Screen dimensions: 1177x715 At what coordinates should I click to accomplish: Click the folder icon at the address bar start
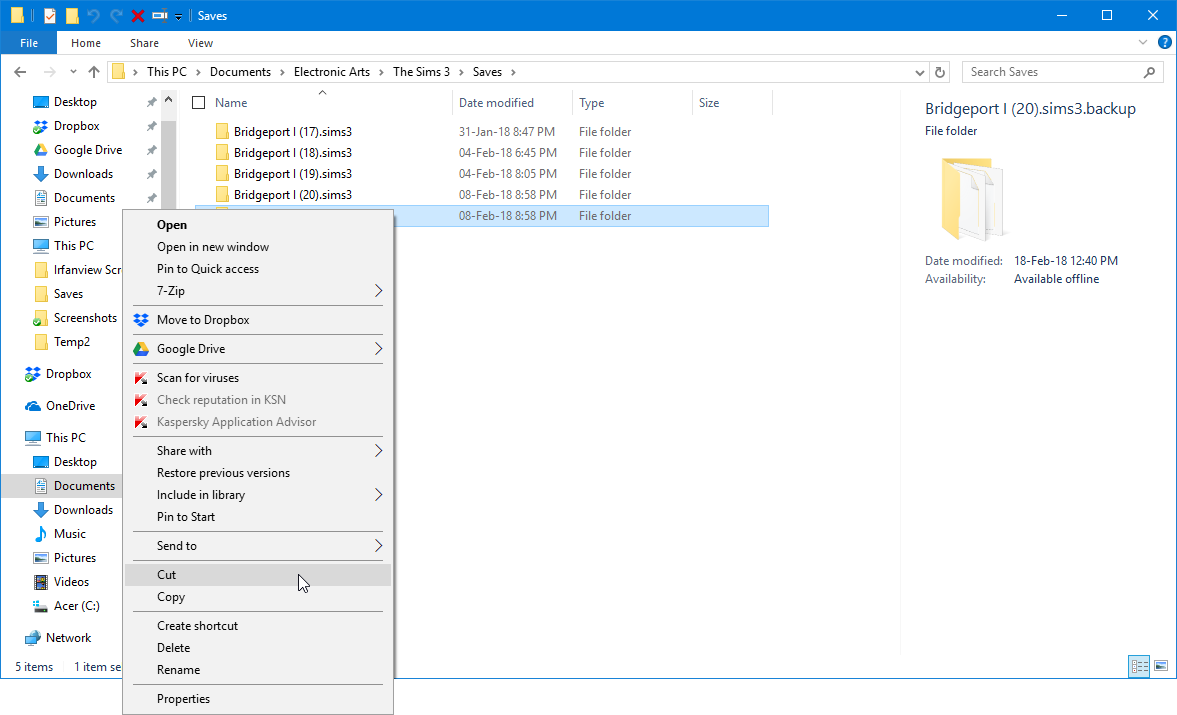pos(119,72)
